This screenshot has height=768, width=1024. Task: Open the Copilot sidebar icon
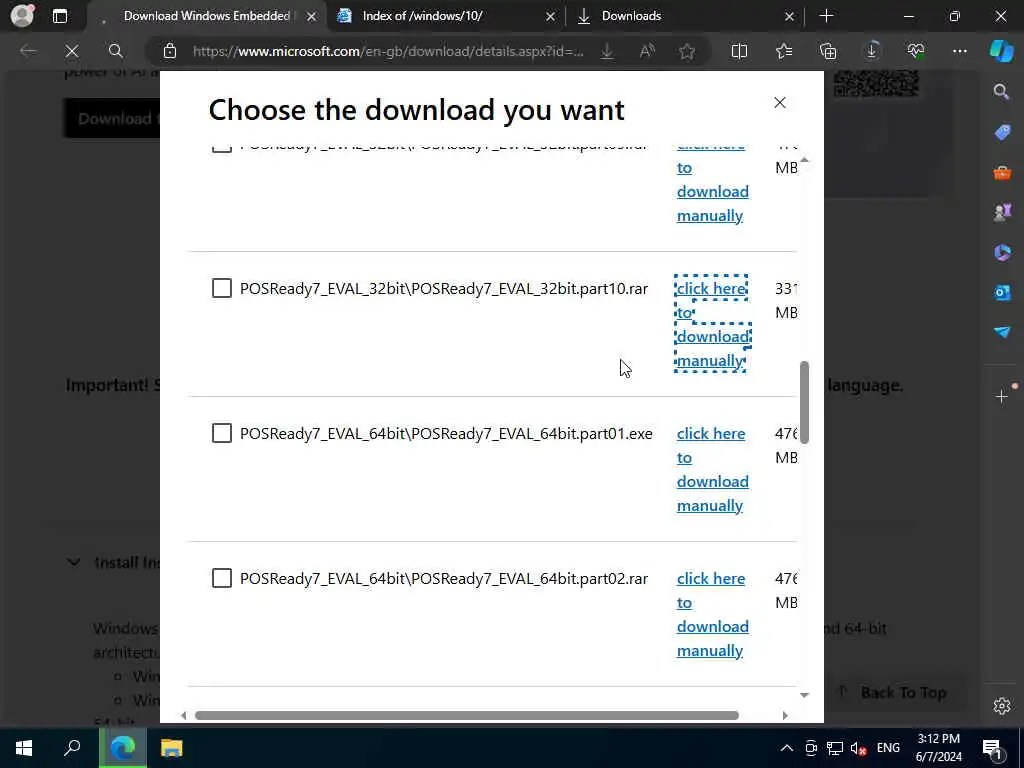coord(1001,51)
